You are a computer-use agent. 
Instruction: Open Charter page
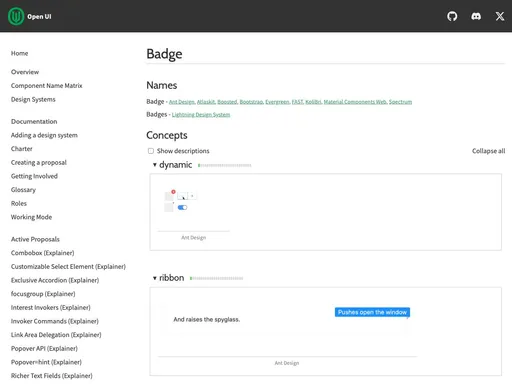pyautogui.click(x=22, y=149)
